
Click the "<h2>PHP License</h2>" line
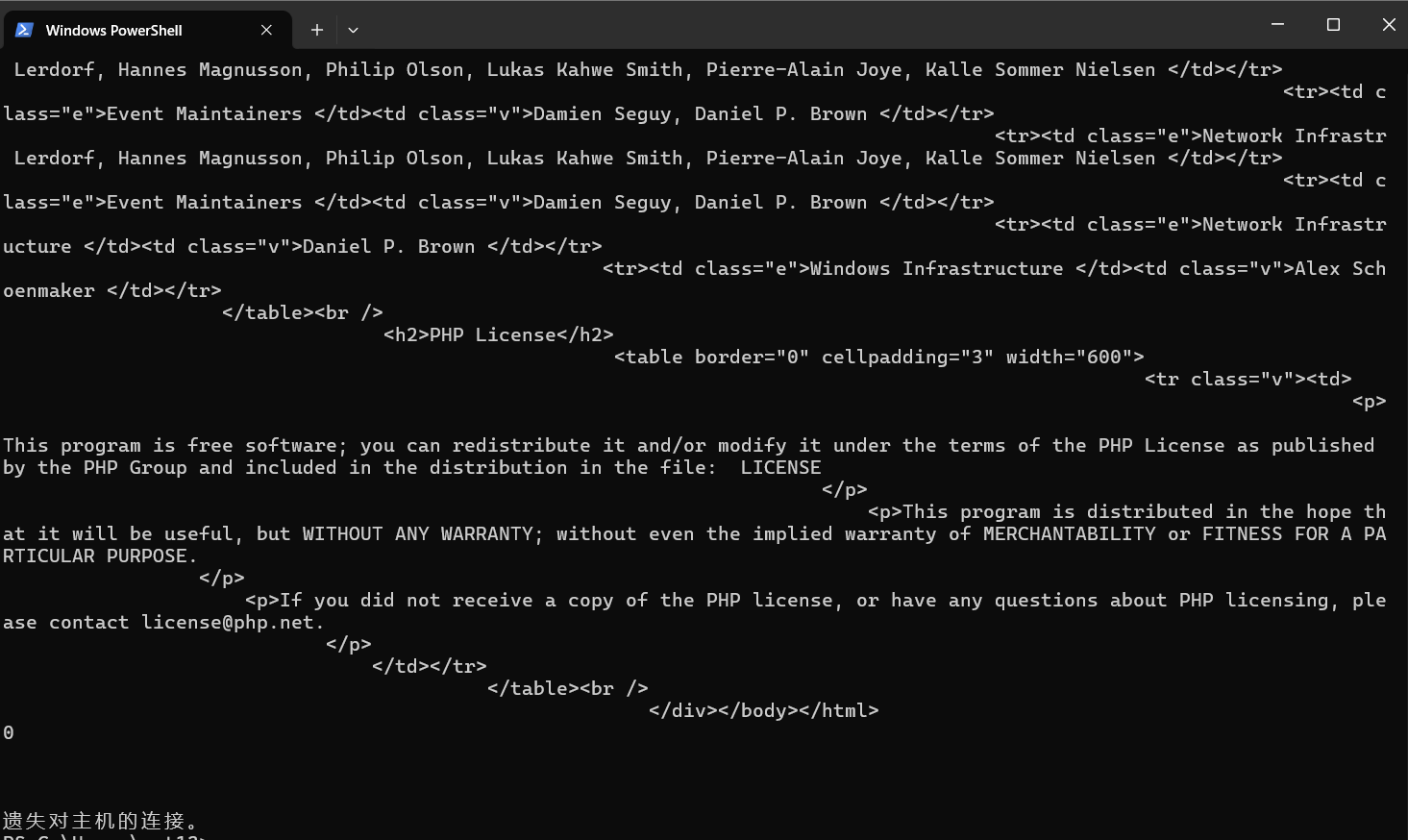pos(498,334)
